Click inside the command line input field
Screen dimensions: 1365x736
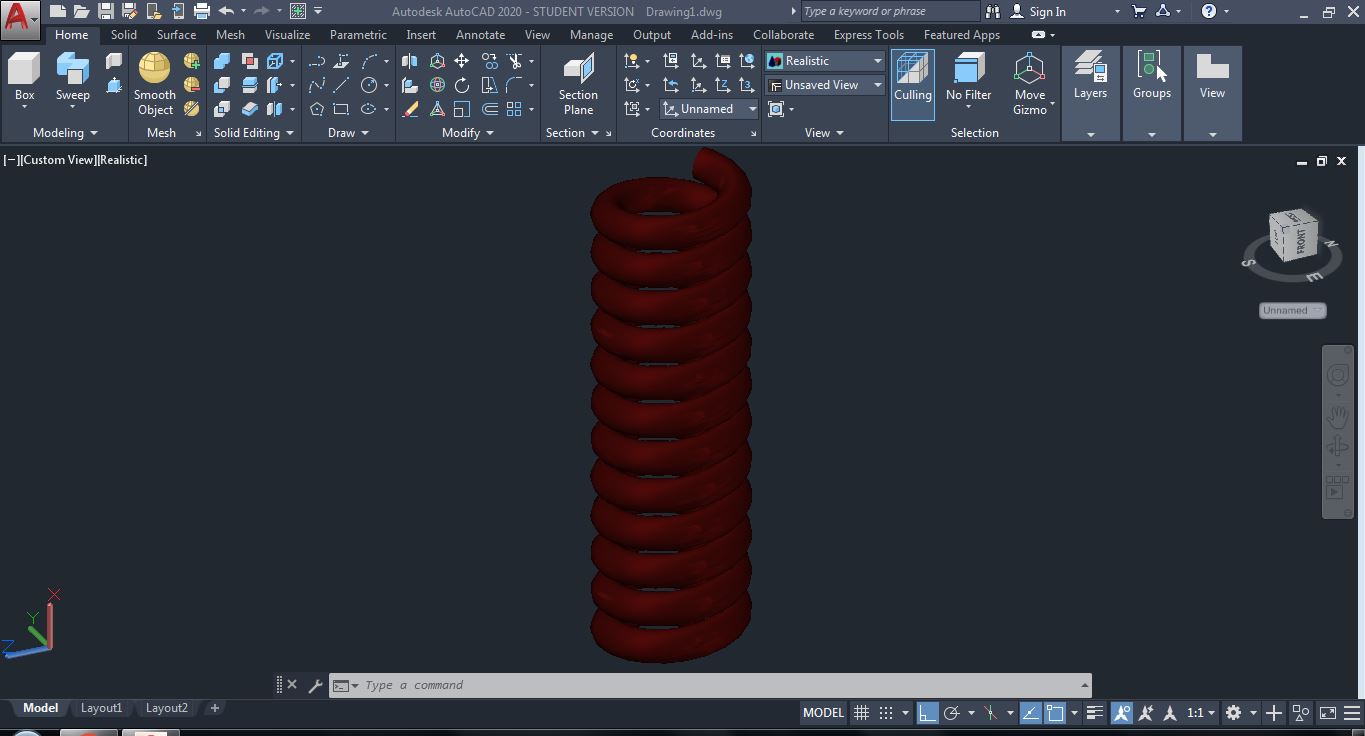click(600, 685)
